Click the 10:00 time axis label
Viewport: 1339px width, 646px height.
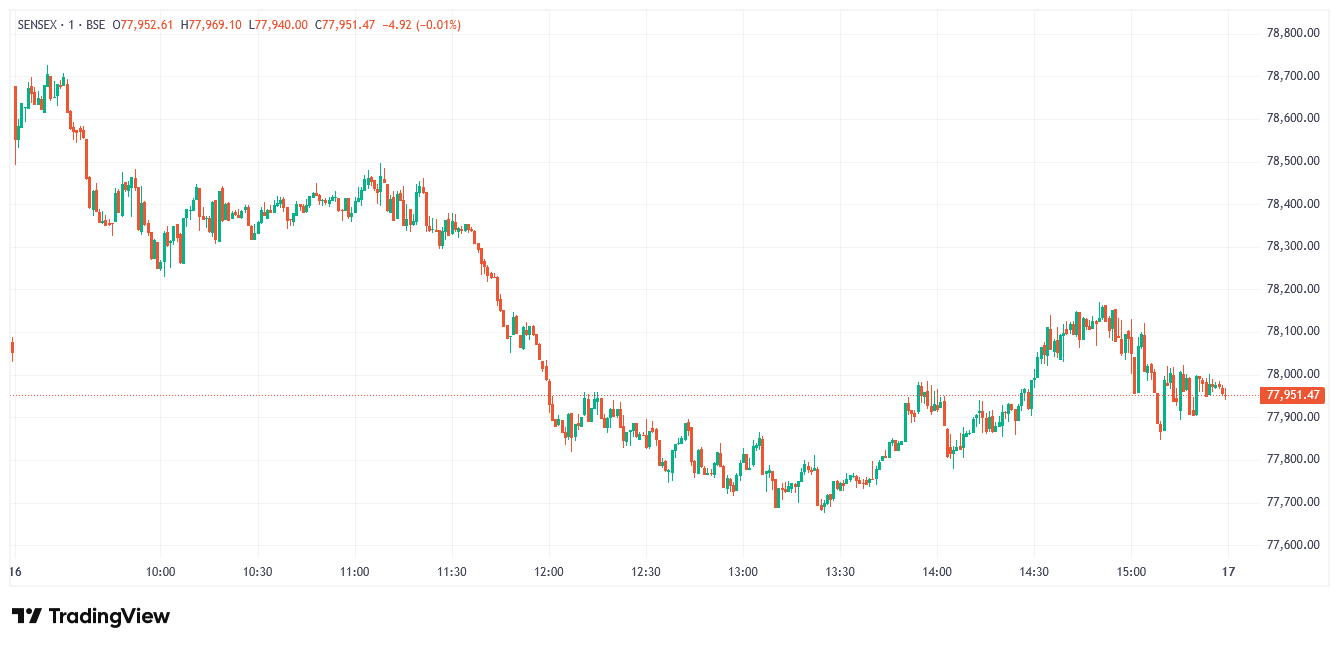coord(161,572)
